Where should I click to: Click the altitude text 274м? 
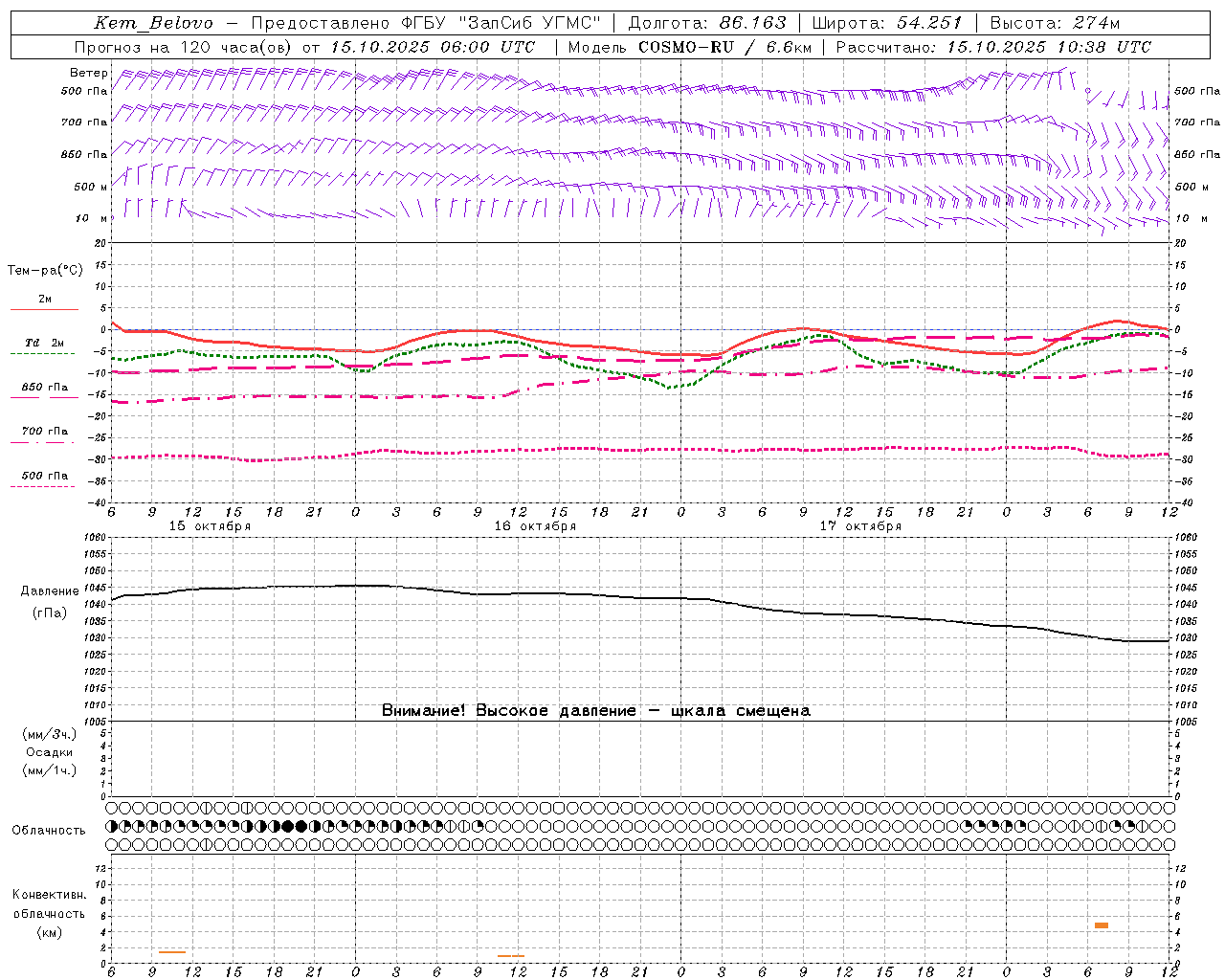[1096, 23]
